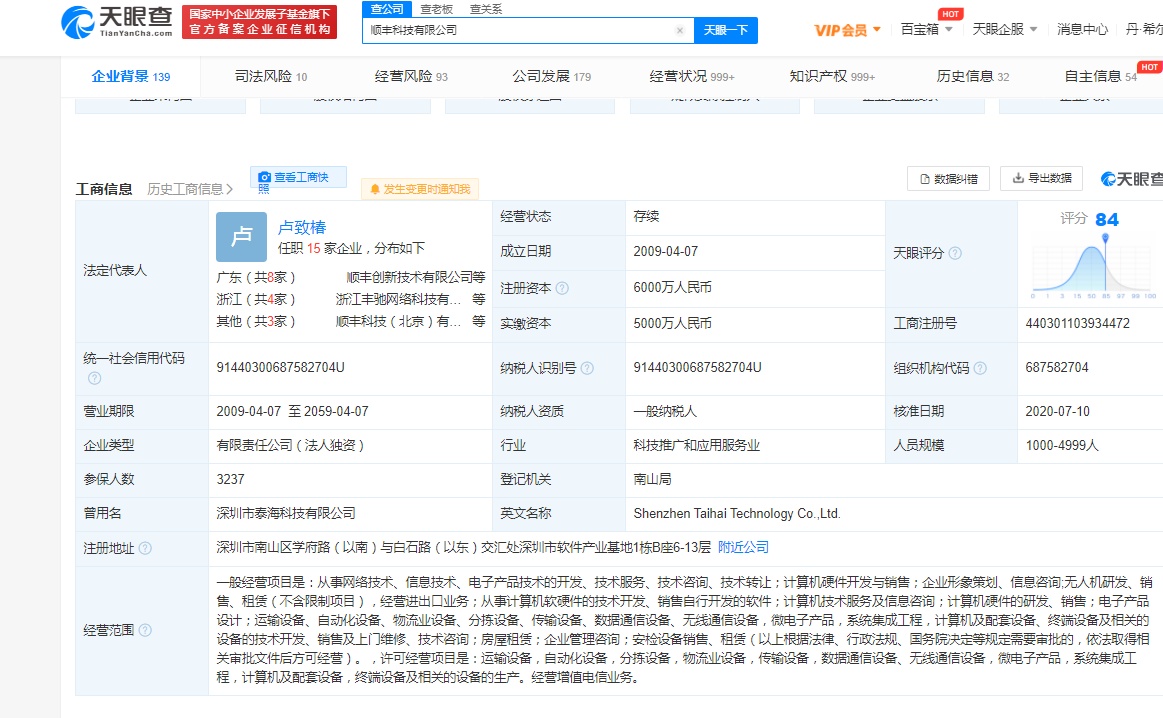Open the 自主信息 tab
The image size is (1163, 718).
[x=1101, y=76]
